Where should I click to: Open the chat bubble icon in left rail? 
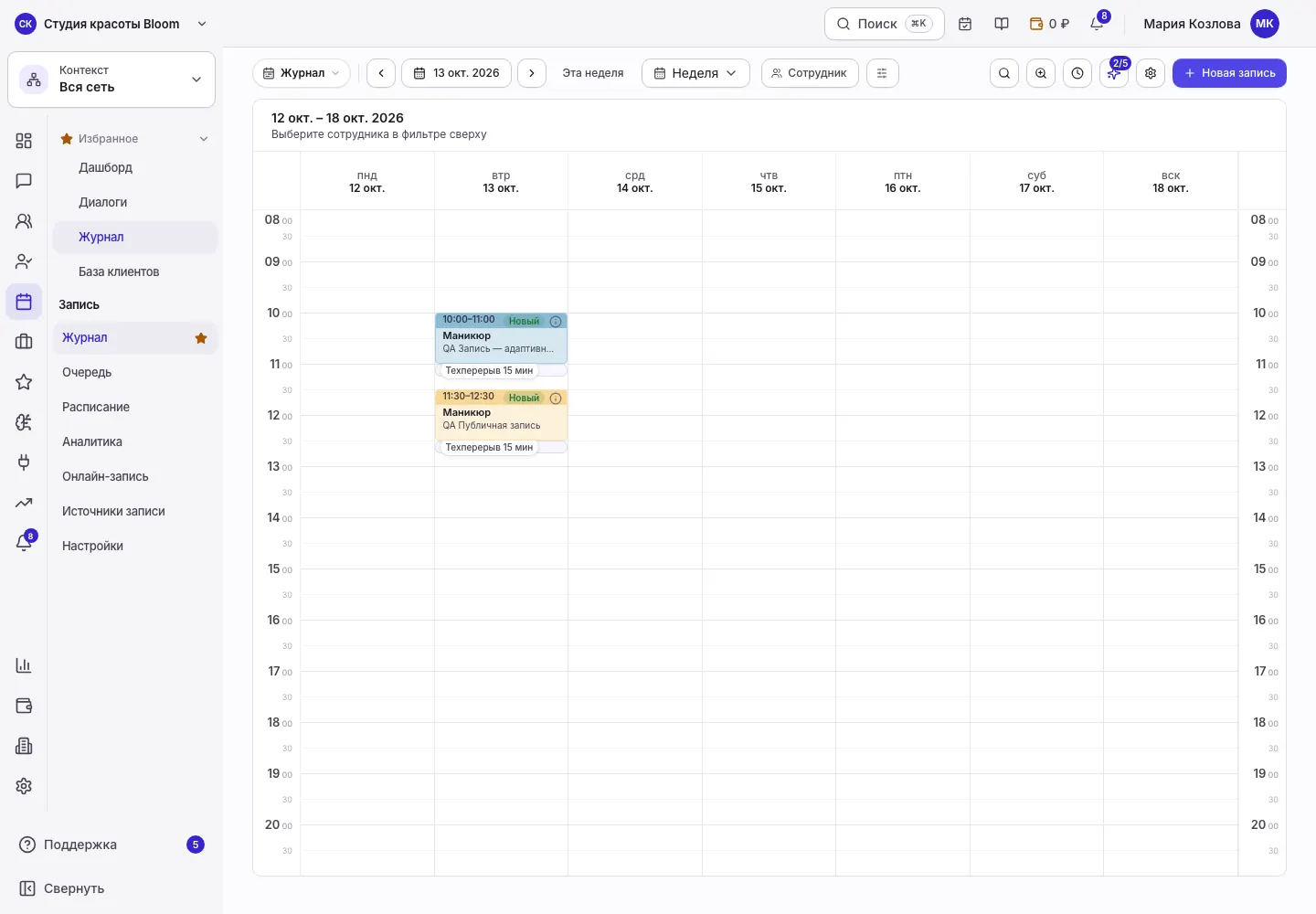pyautogui.click(x=24, y=181)
